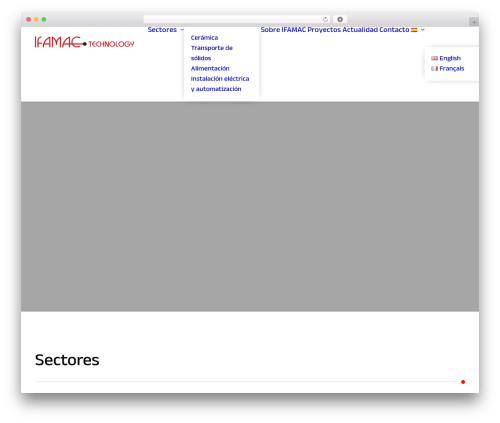Click the IFAMAC Technology logo
500x423 pixels.
coord(84,42)
